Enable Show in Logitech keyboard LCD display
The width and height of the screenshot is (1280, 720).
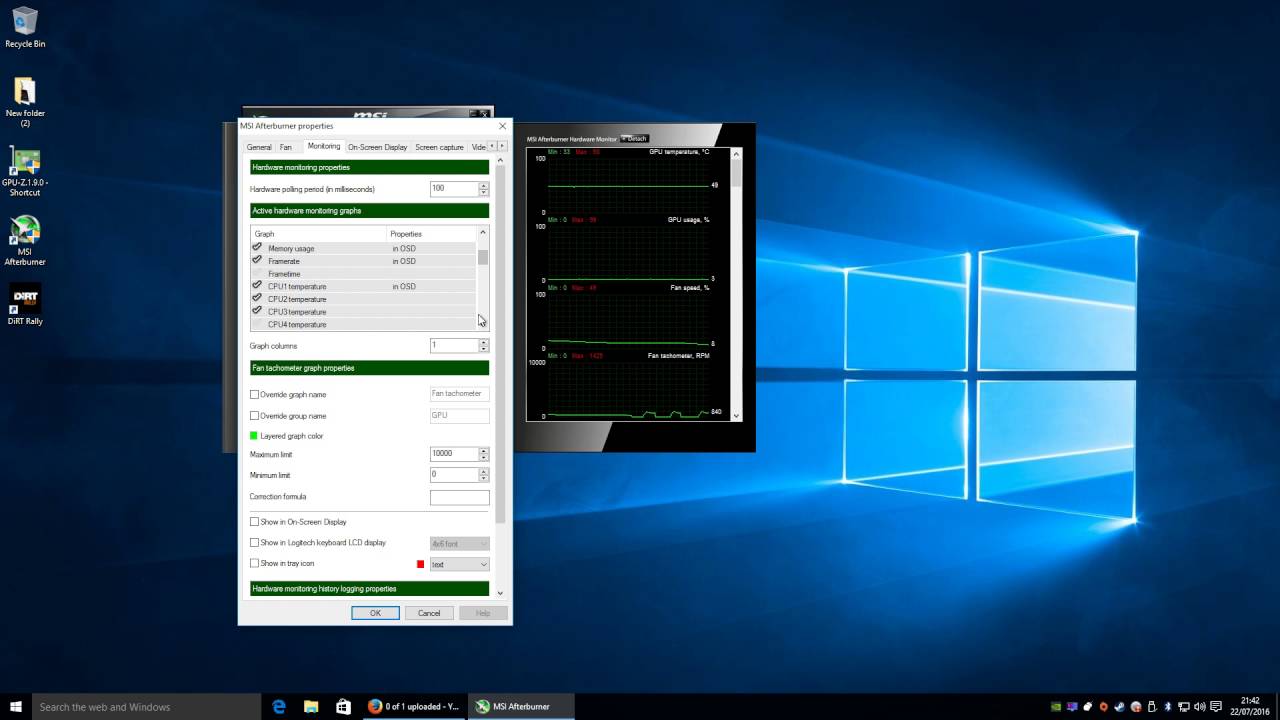(254, 543)
